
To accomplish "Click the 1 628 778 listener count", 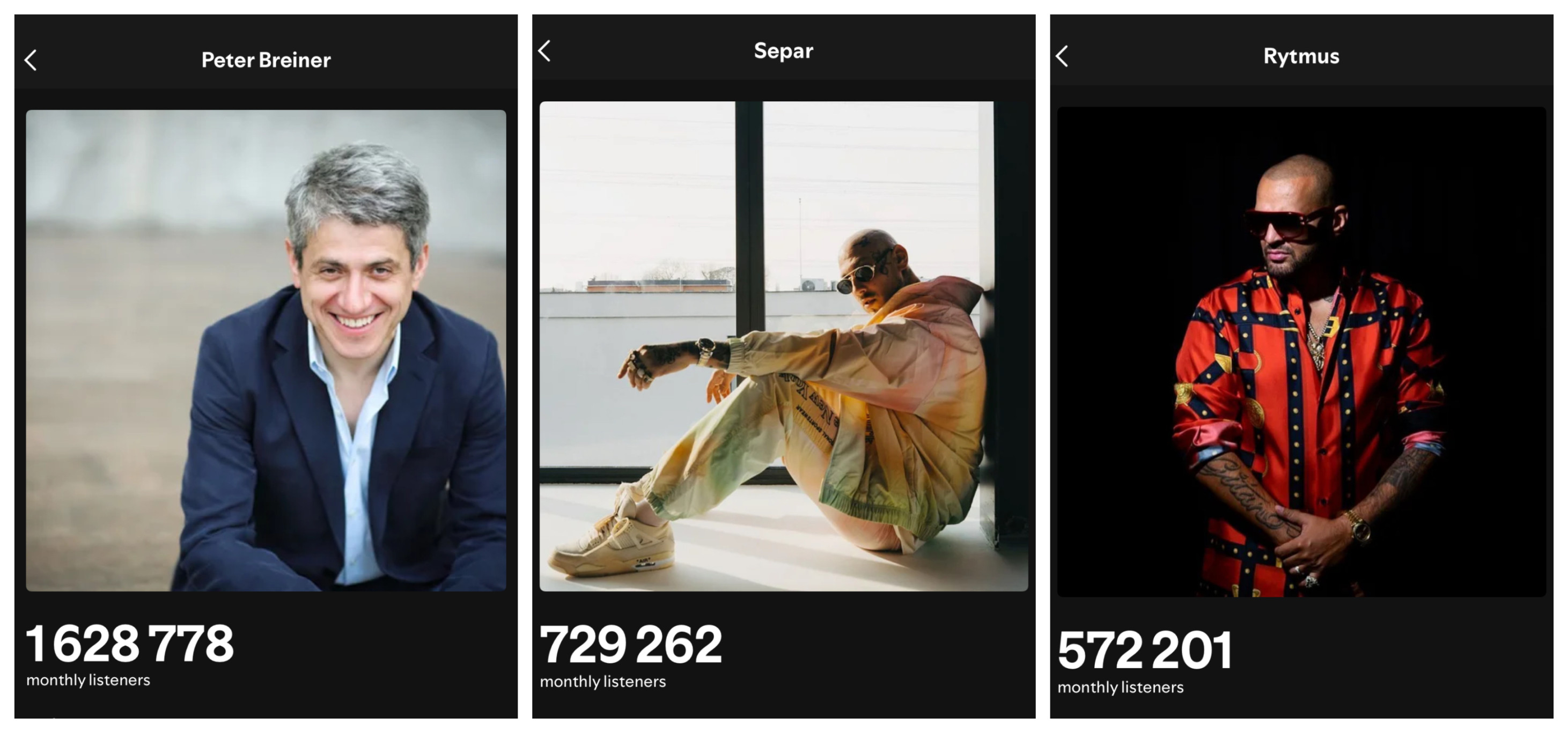I will (x=130, y=643).
